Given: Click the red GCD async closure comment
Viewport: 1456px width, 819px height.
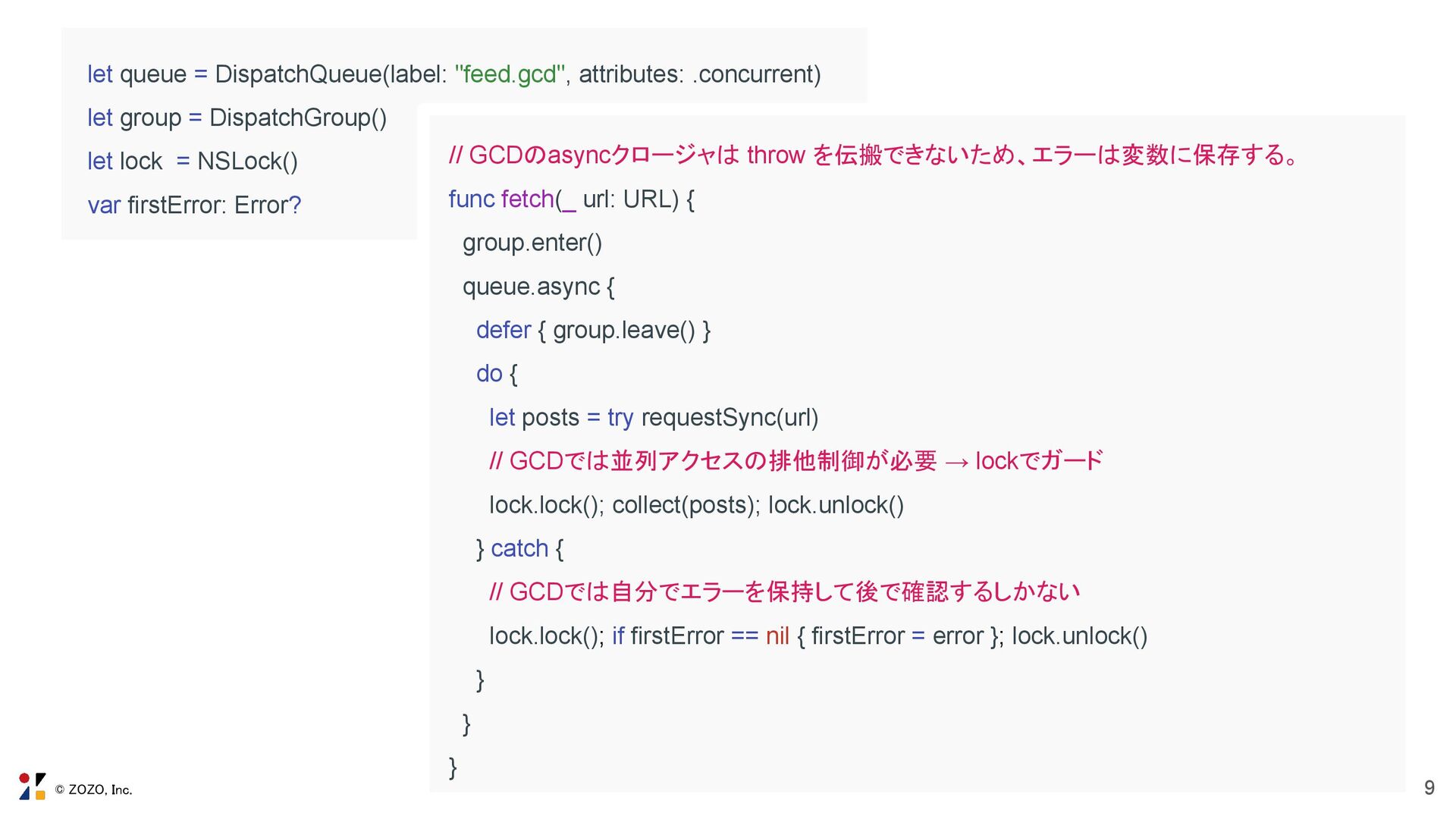Looking at the screenshot, I should click(x=872, y=155).
